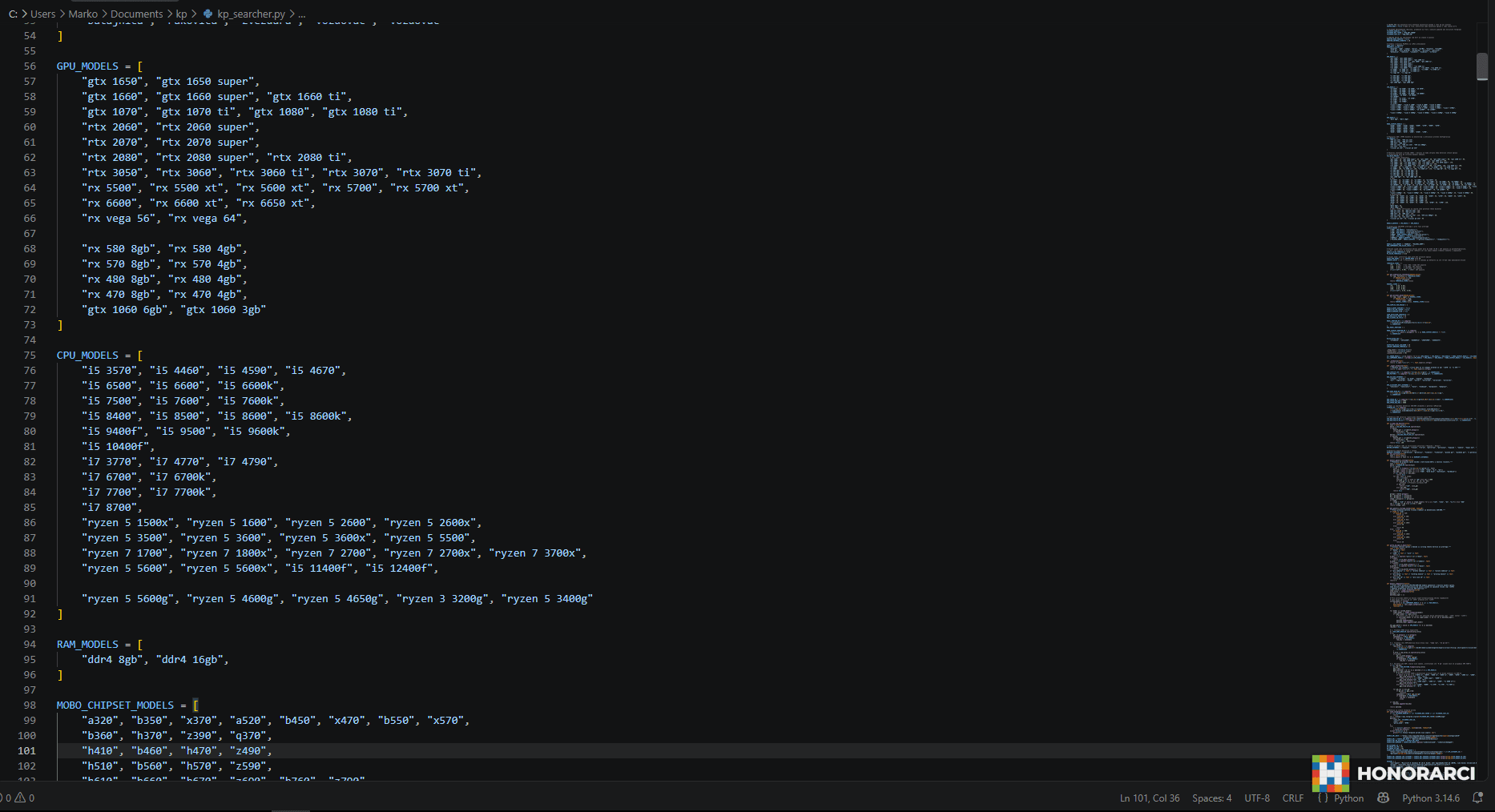Image resolution: width=1495 pixels, height=812 pixels.
Task: Click the "ryzen 7 3700x" string
Action: tap(534, 553)
